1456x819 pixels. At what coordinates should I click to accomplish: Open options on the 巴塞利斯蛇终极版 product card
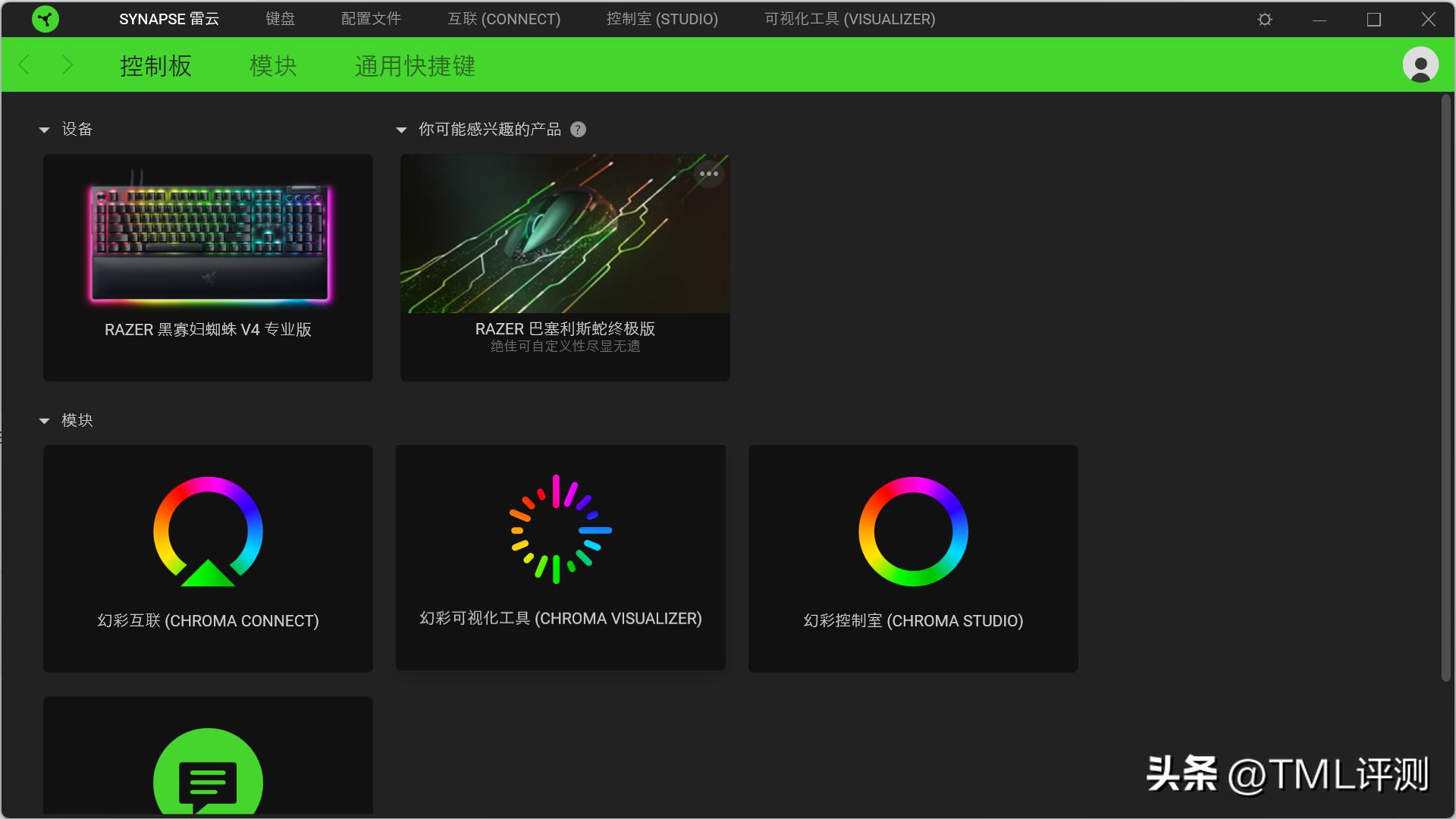coord(710,174)
